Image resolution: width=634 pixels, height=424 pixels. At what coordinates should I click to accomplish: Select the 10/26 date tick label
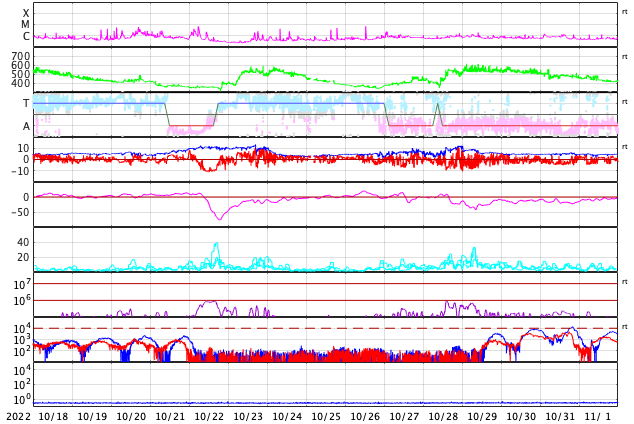tap(365, 416)
